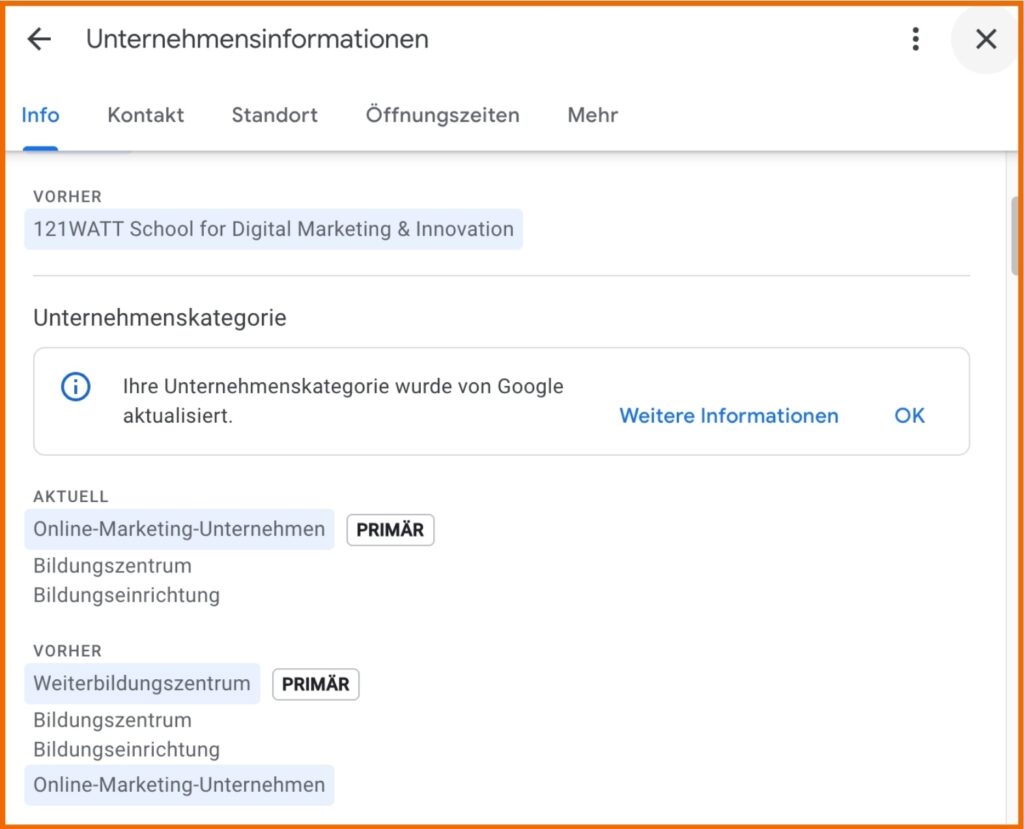Open the Standort tab

click(x=274, y=115)
